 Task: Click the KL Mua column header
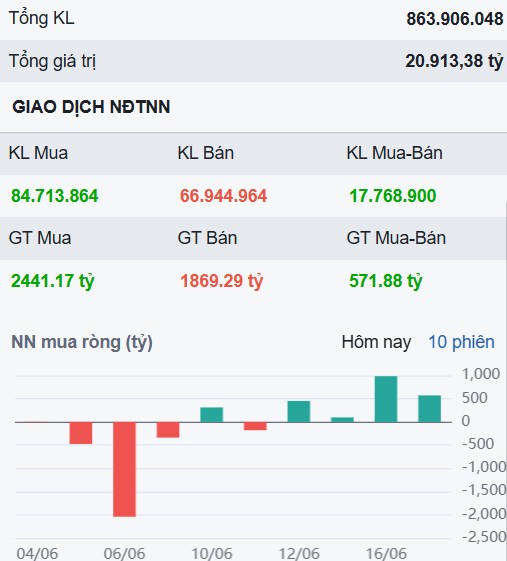(38, 153)
